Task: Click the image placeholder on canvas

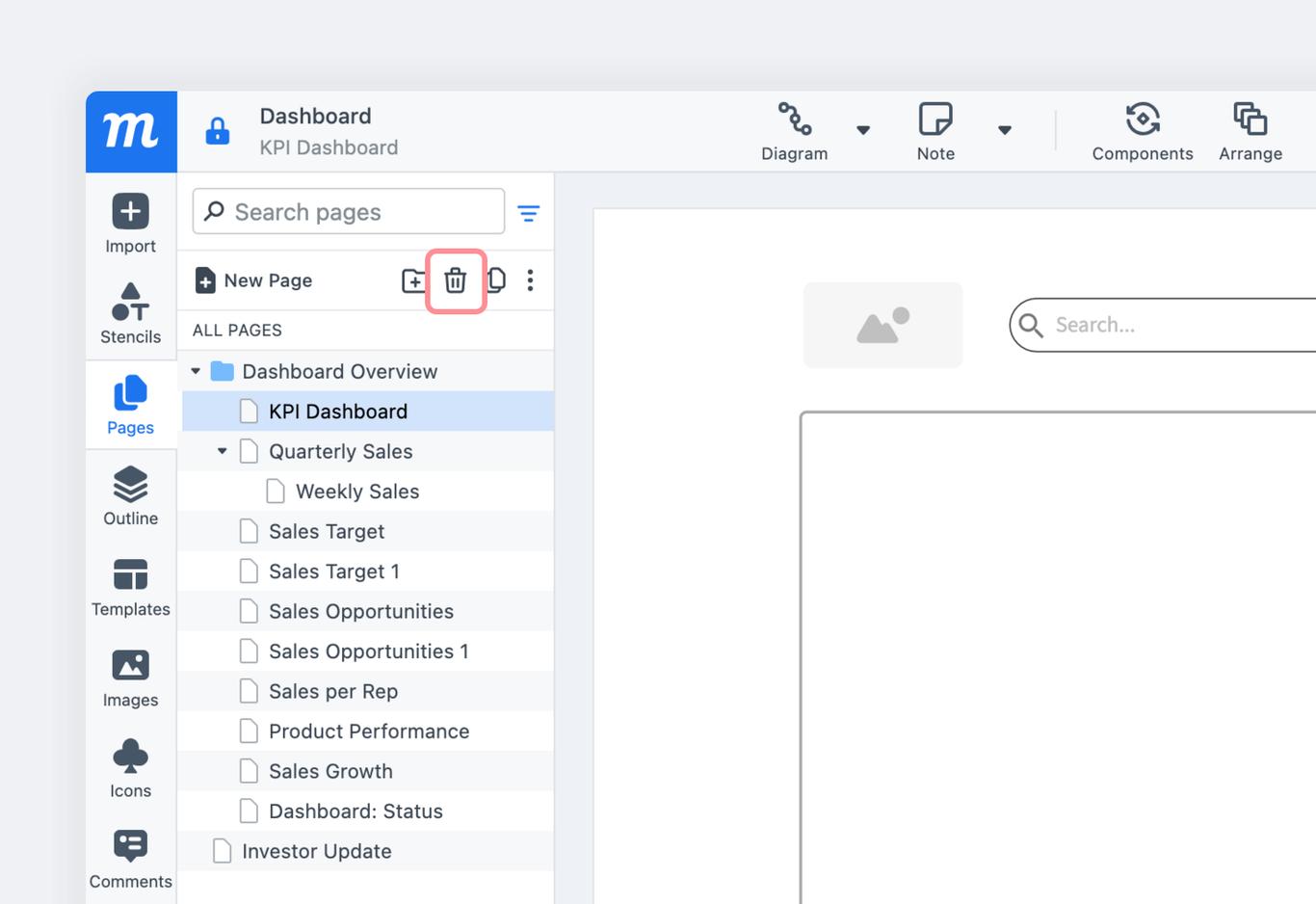Action: [882, 325]
